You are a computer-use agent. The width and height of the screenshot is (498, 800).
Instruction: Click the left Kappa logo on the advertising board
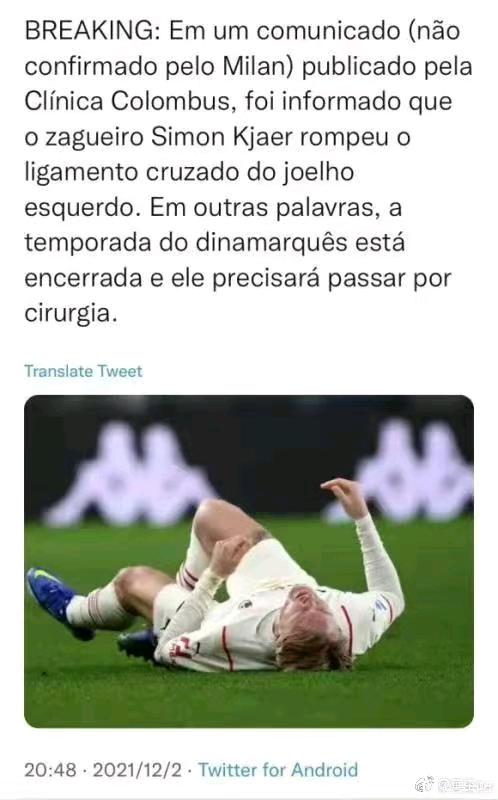click(130, 475)
